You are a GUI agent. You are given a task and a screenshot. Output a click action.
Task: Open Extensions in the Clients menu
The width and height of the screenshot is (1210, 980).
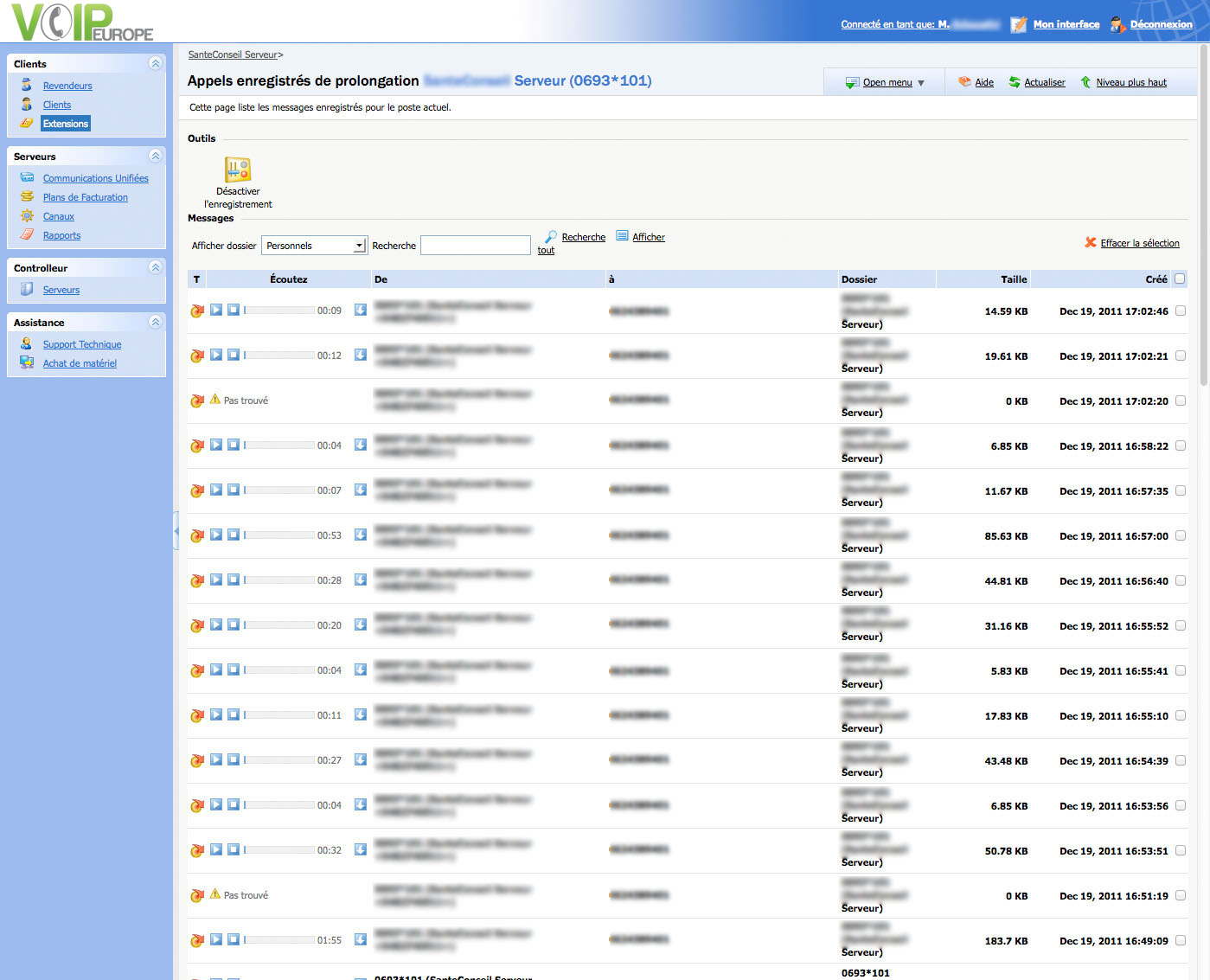click(x=66, y=124)
